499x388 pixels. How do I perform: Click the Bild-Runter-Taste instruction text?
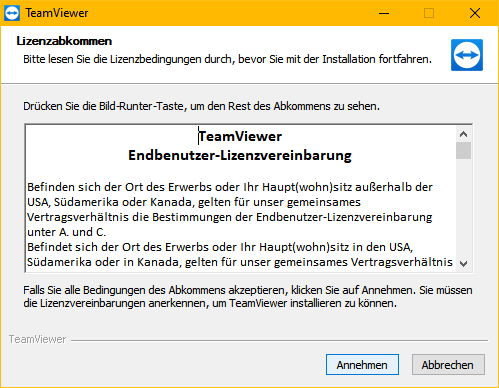click(x=201, y=106)
